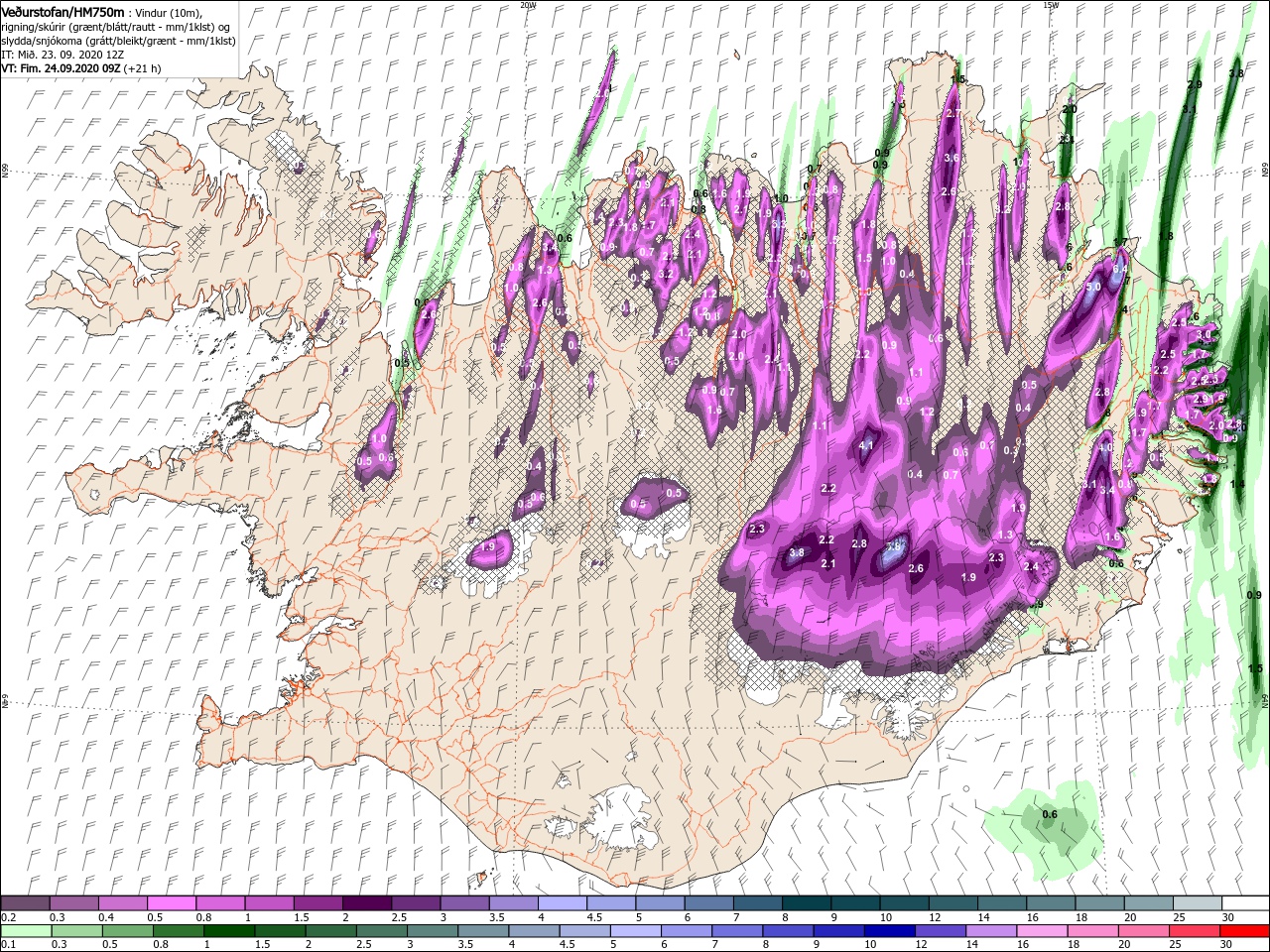1270x952 pixels.
Task: Click the '4.1' snowfall value on the map
Action: pyautogui.click(x=865, y=445)
